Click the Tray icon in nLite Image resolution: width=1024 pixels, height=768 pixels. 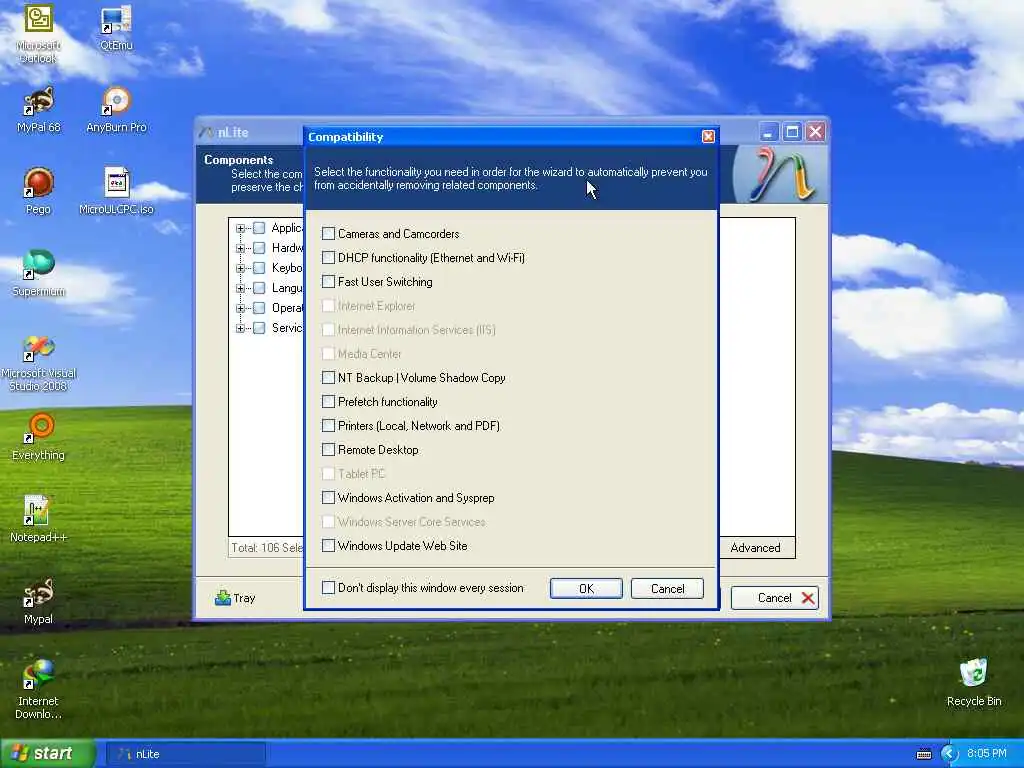coord(235,598)
